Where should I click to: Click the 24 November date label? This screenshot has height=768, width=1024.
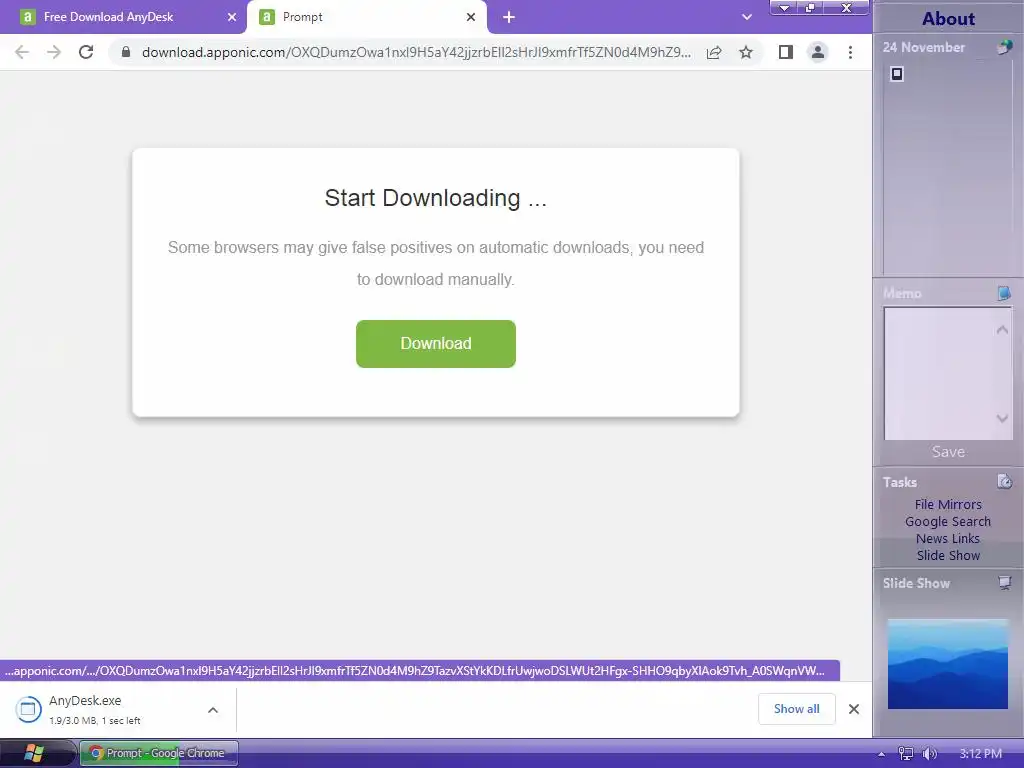923,47
